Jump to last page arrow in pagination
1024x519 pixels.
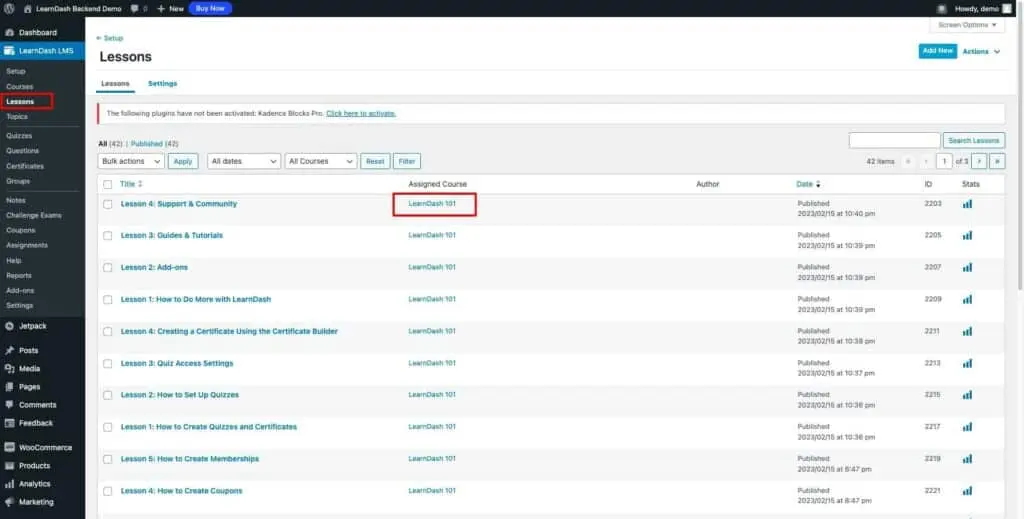997,161
